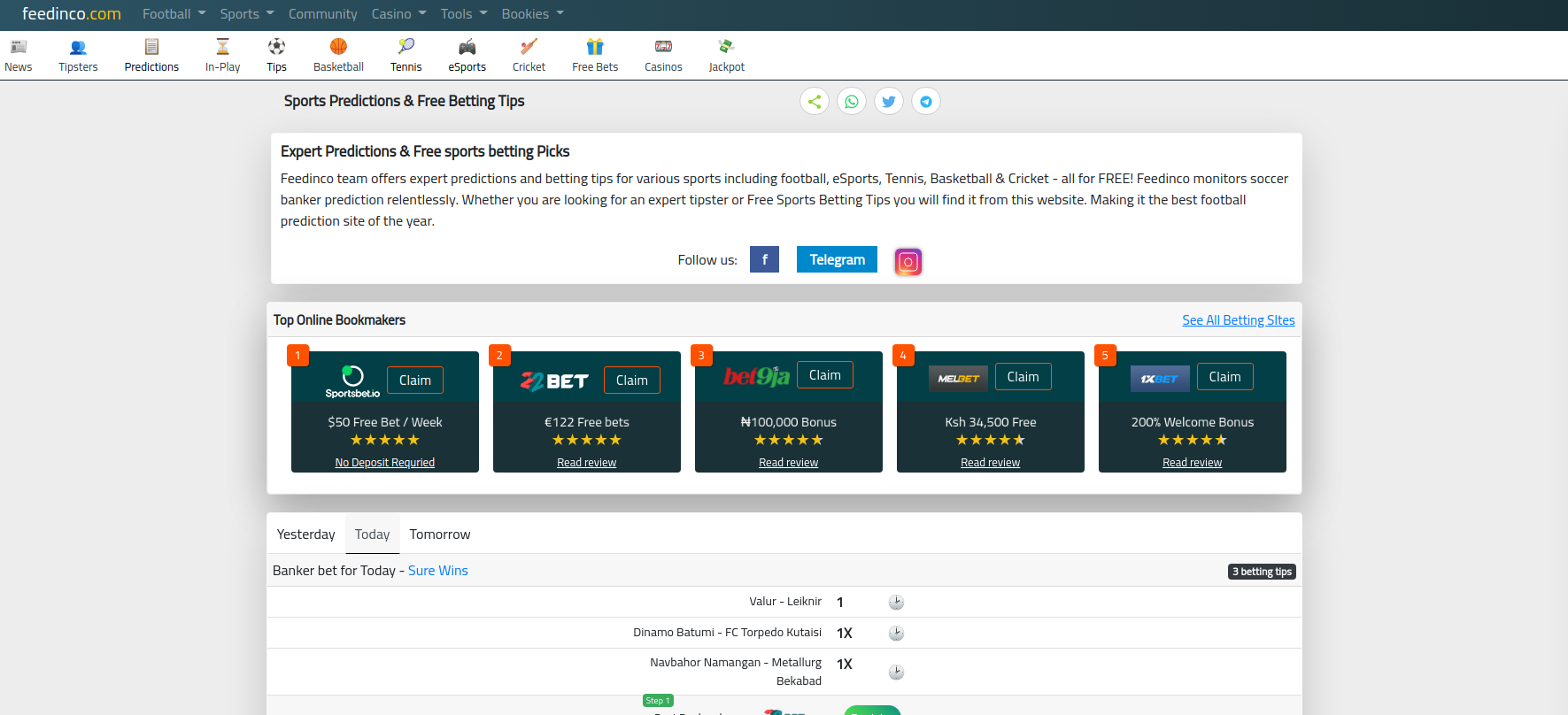
Task: Read review of 1XBET
Action: pos(1193,463)
